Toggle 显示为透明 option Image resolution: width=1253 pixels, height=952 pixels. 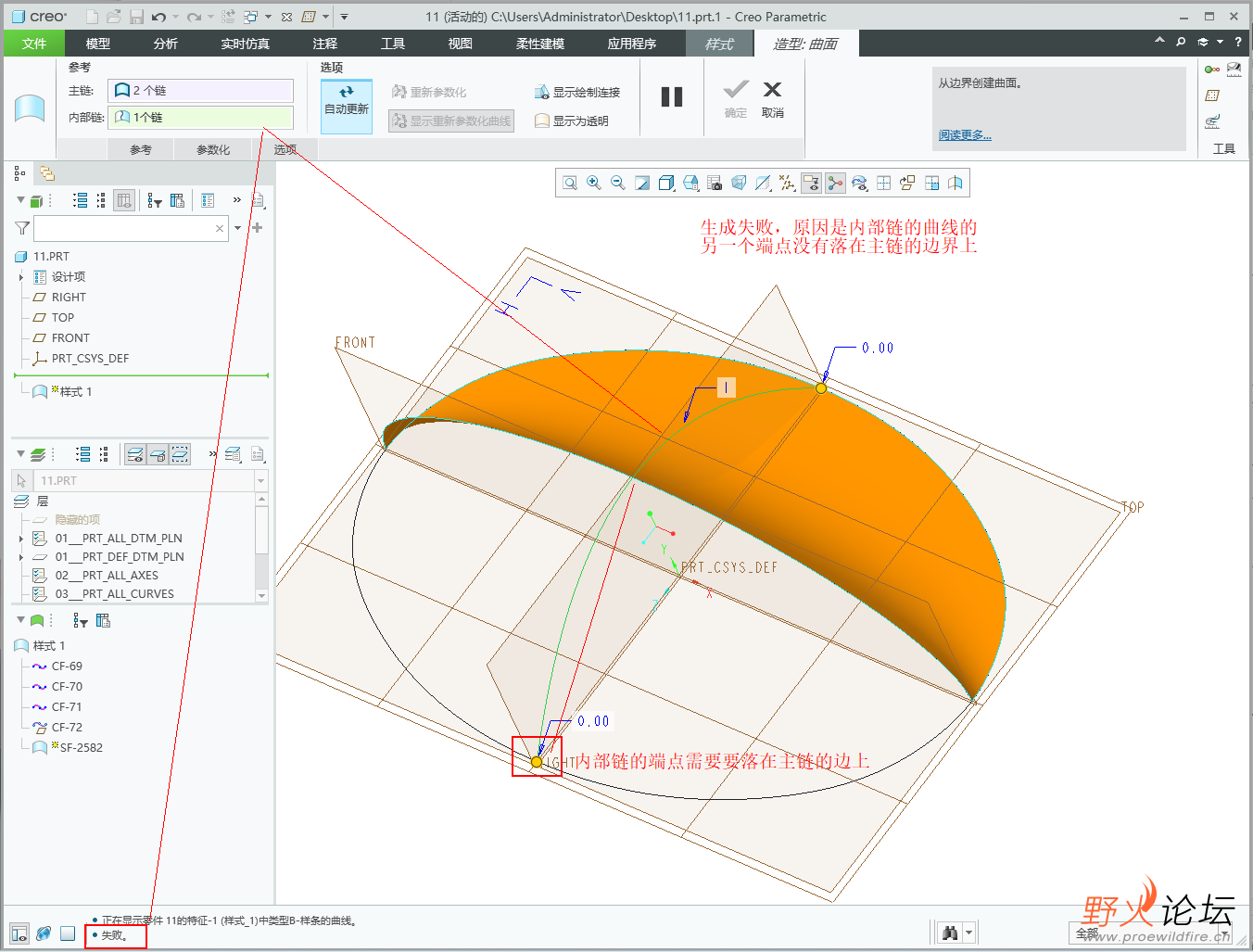[572, 121]
